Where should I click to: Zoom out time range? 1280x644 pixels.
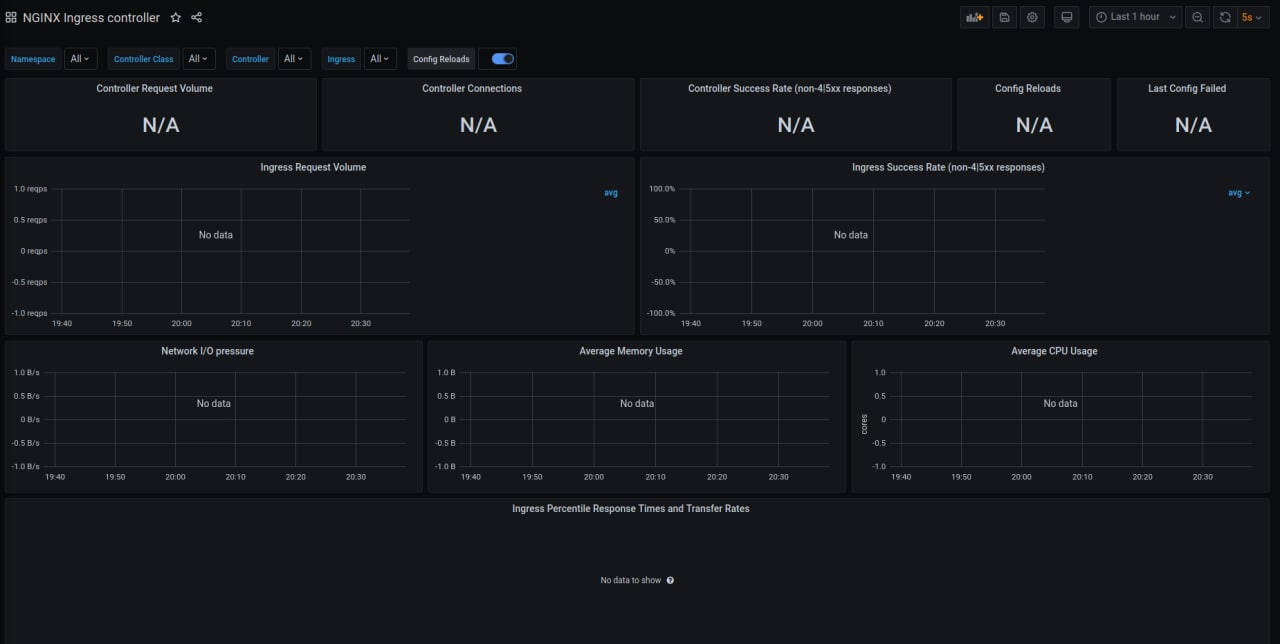pos(1197,17)
